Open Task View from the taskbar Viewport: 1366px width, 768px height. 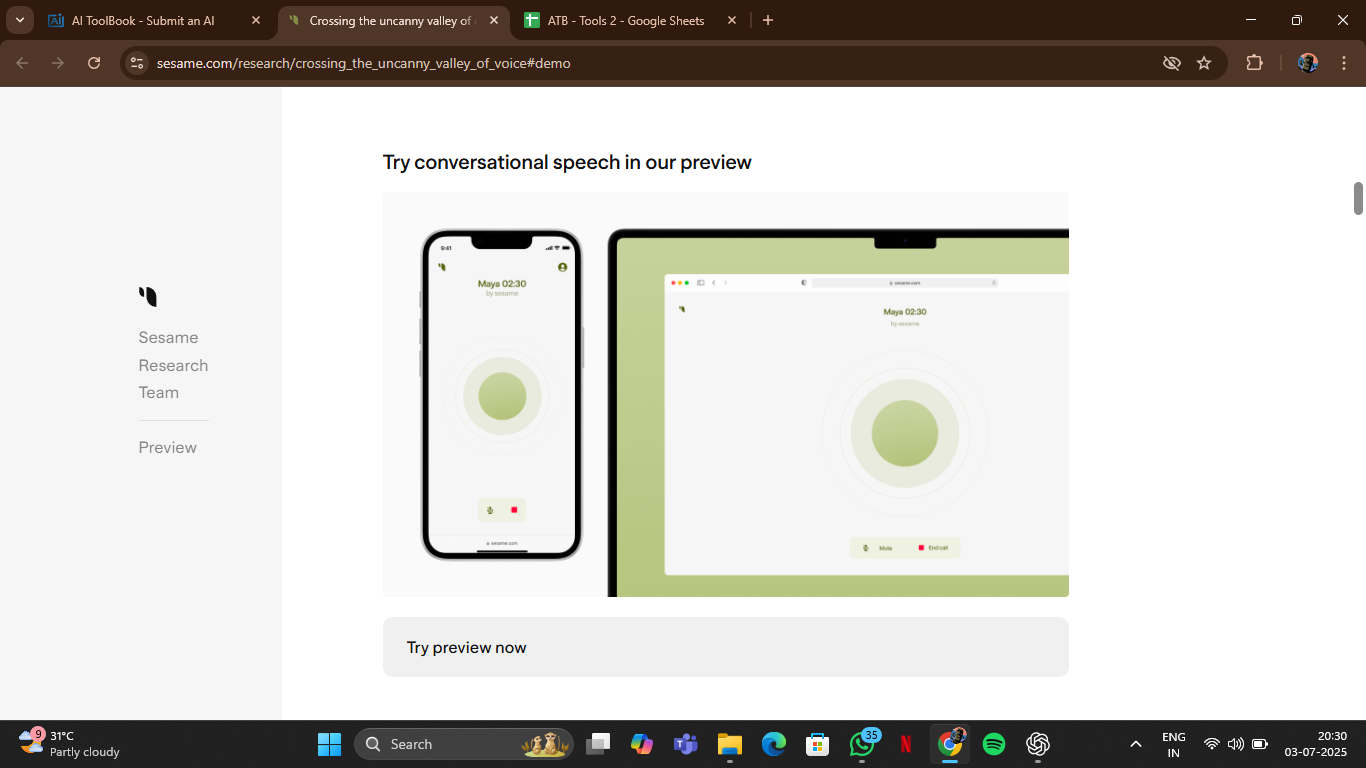(x=598, y=744)
